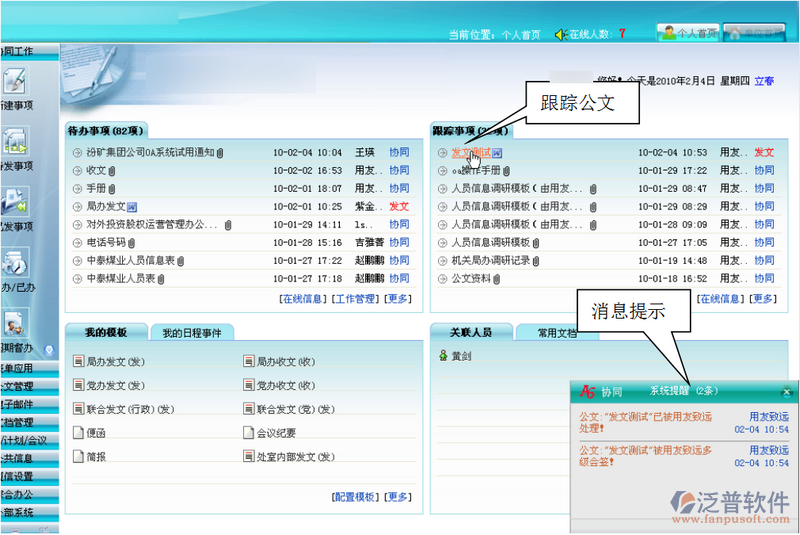
Task: Open the 待办/已办 sidebar icon
Action: pyautogui.click(x=16, y=263)
